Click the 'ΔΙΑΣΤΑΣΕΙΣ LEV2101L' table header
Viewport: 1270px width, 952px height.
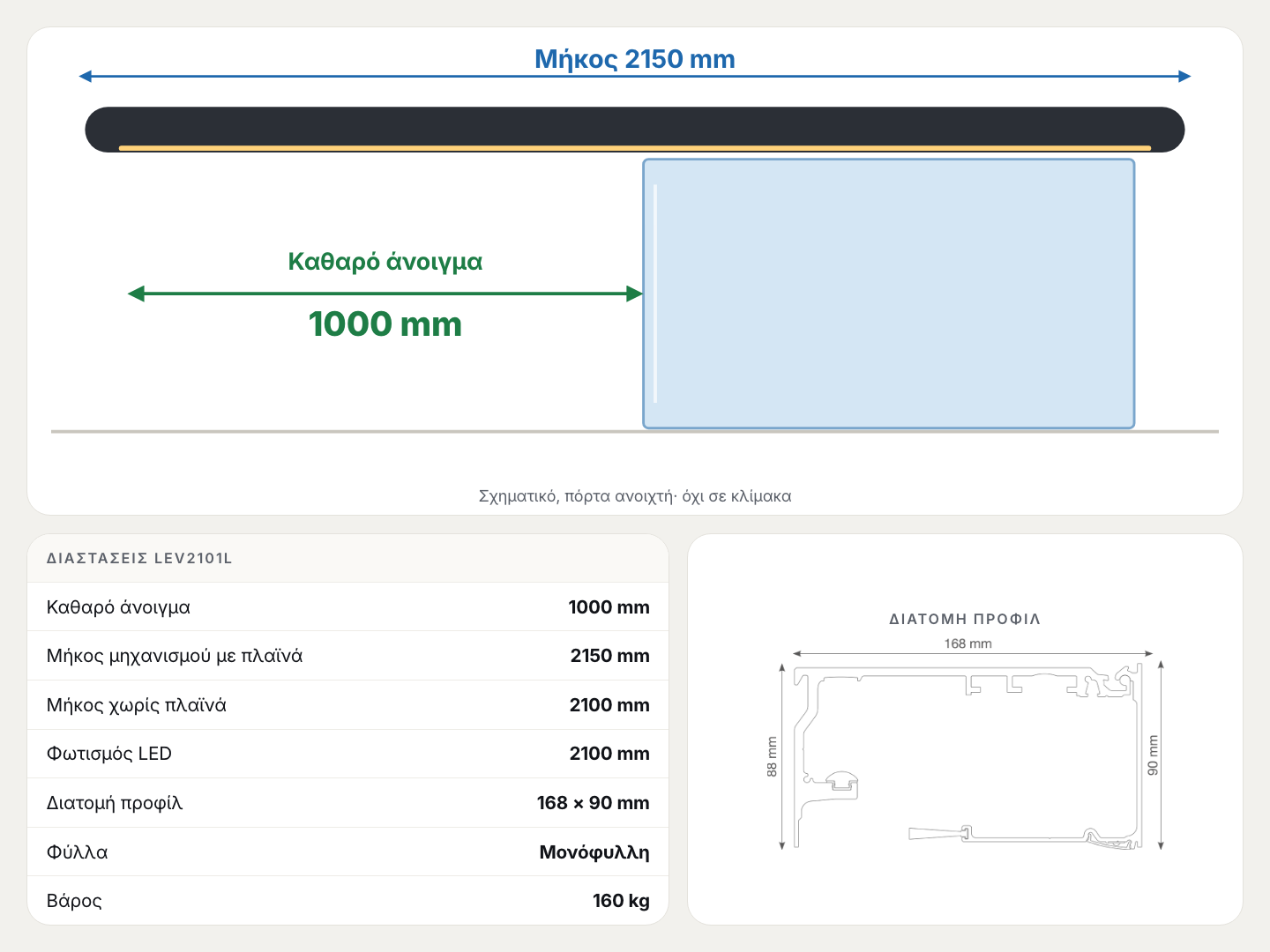tap(139, 558)
